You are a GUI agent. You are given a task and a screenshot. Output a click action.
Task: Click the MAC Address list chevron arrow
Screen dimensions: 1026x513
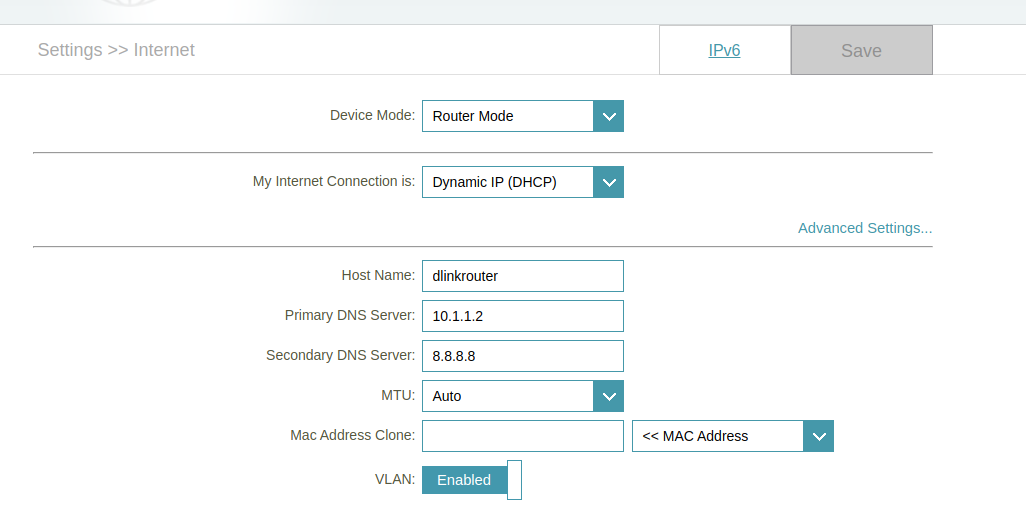tap(819, 436)
